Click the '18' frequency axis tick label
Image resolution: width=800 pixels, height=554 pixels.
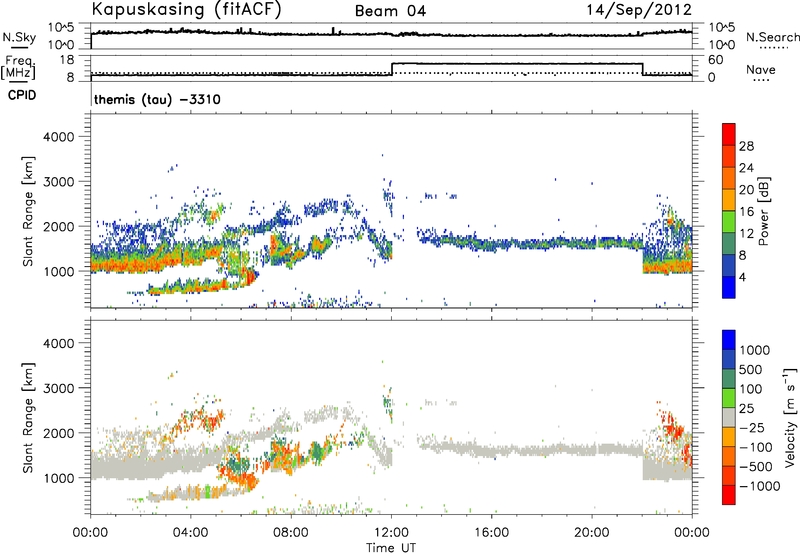[x=67, y=60]
